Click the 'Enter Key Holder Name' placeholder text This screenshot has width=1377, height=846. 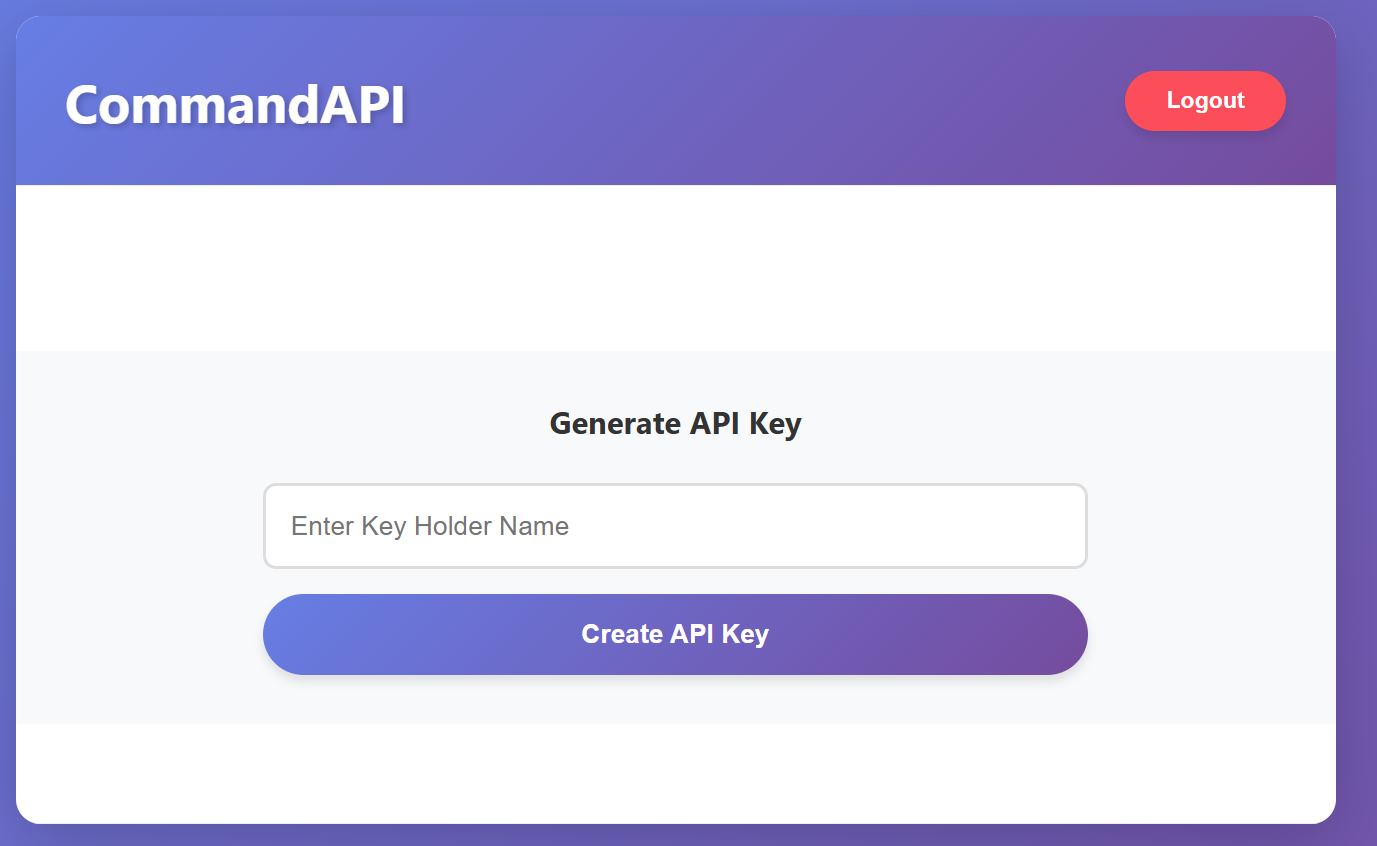(x=430, y=526)
